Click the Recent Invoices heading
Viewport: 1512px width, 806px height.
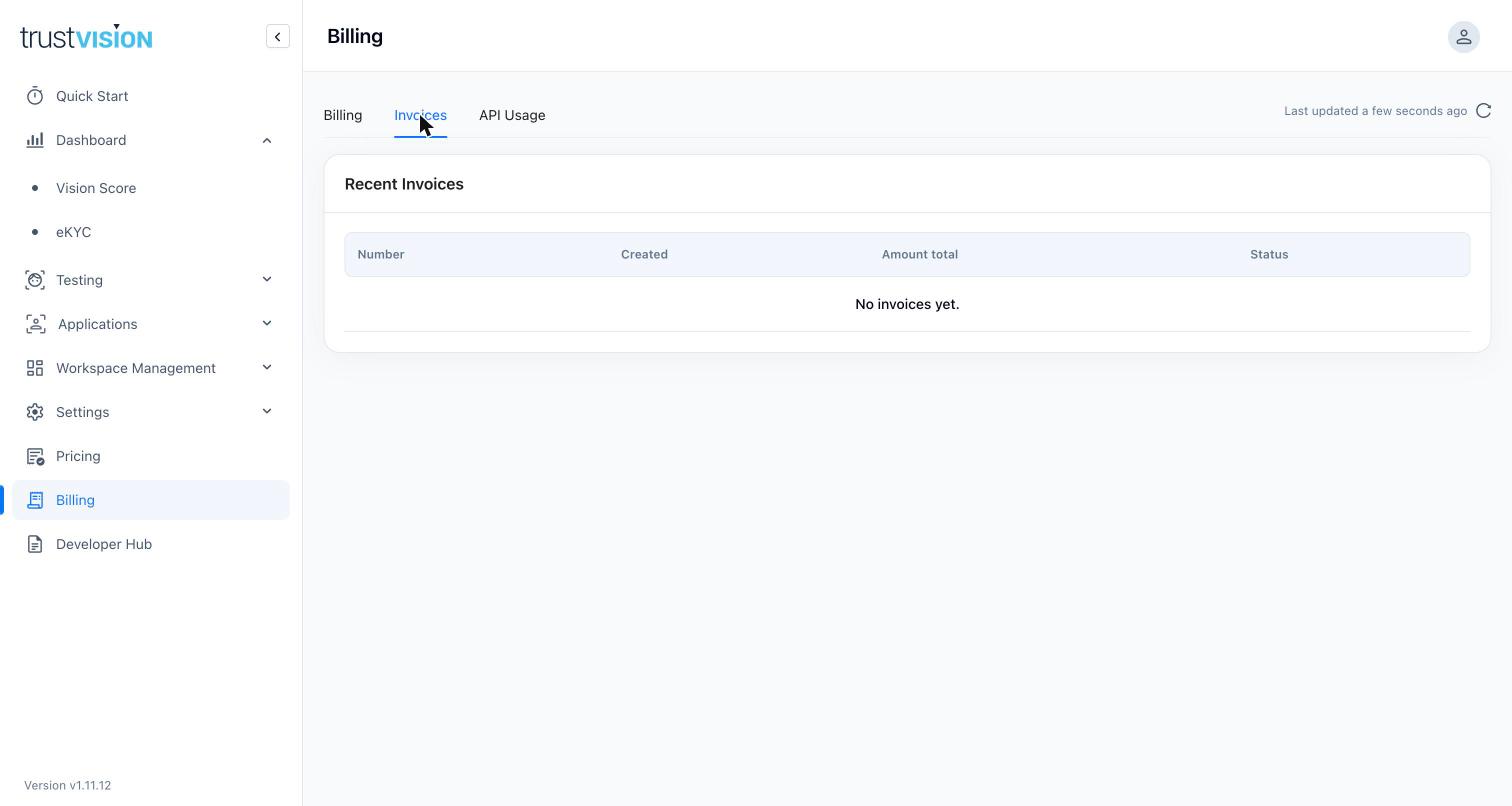click(x=404, y=184)
